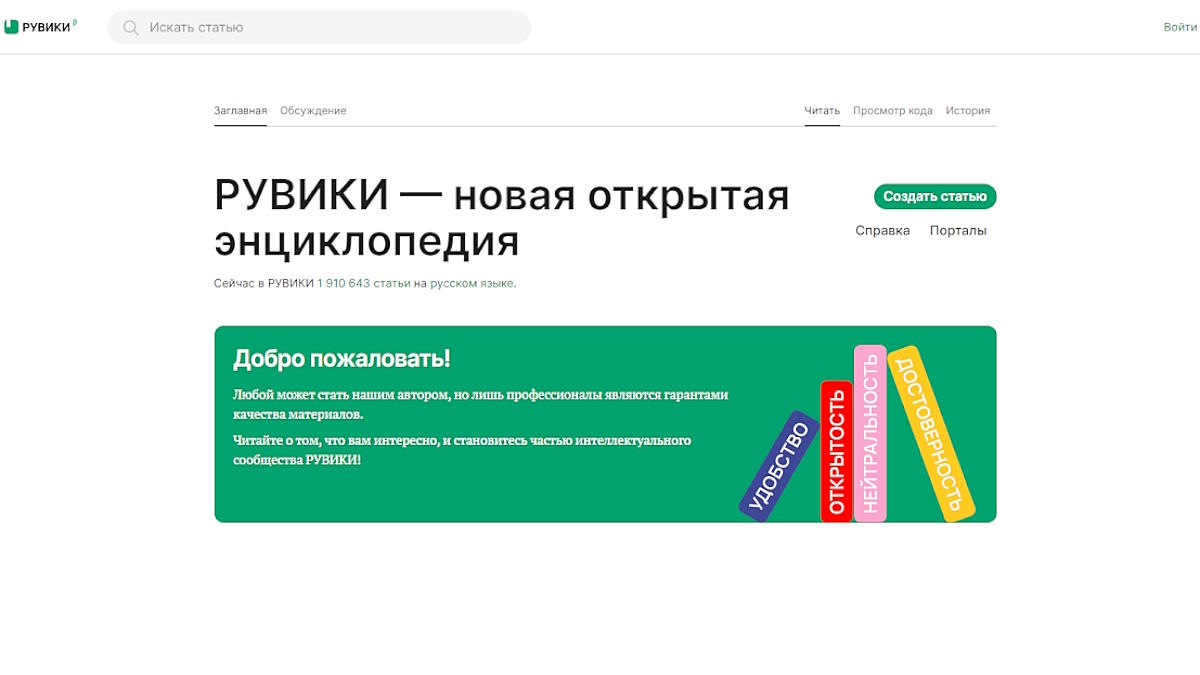Click the search magnifier icon

(131, 28)
